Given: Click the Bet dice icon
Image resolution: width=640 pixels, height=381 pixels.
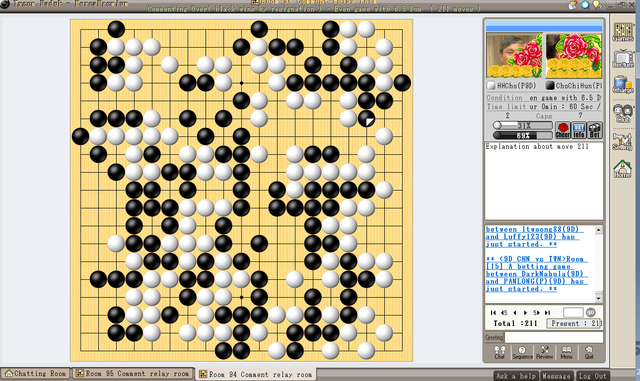Looking at the screenshot, I should click(x=595, y=130).
